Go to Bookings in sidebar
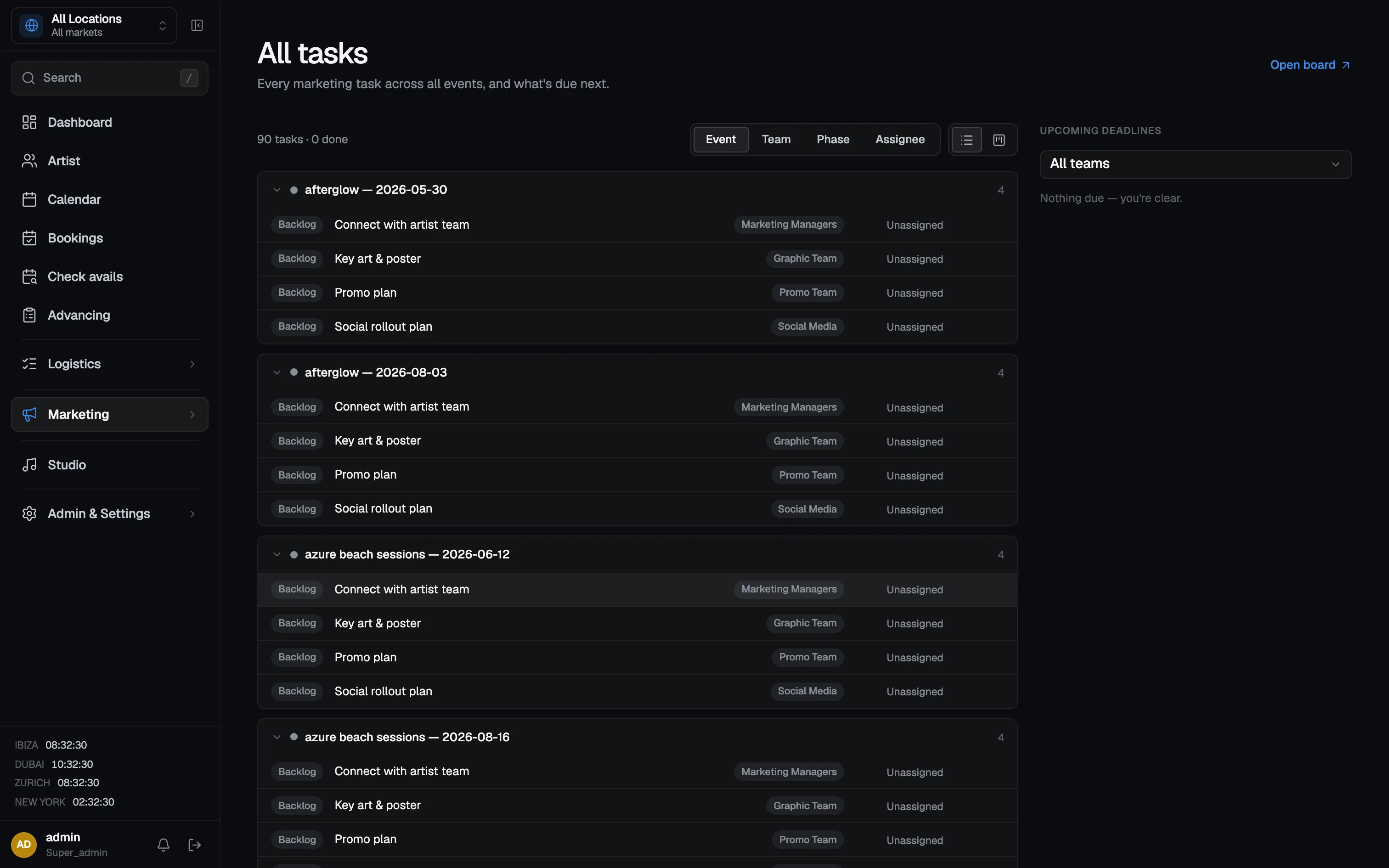Image resolution: width=1389 pixels, height=868 pixels. coord(110,238)
